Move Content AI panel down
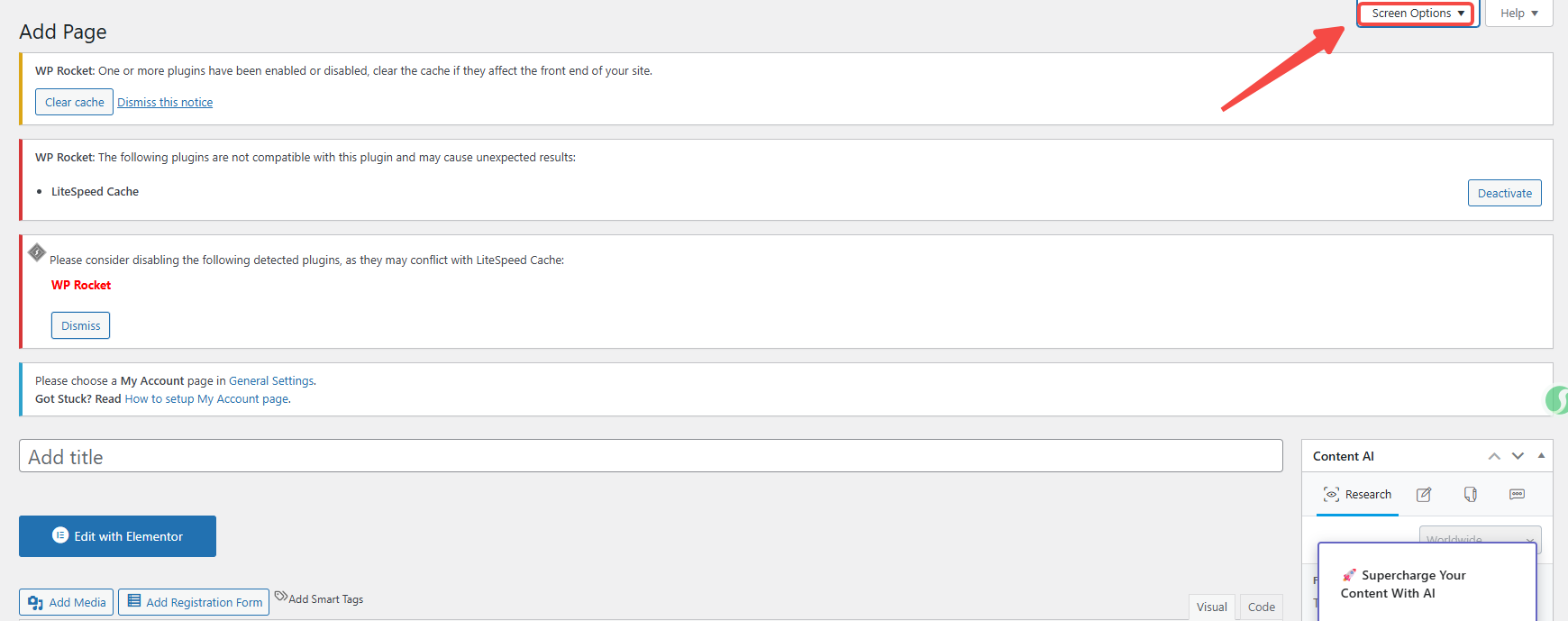This screenshot has height=621, width=1568. (x=1518, y=456)
